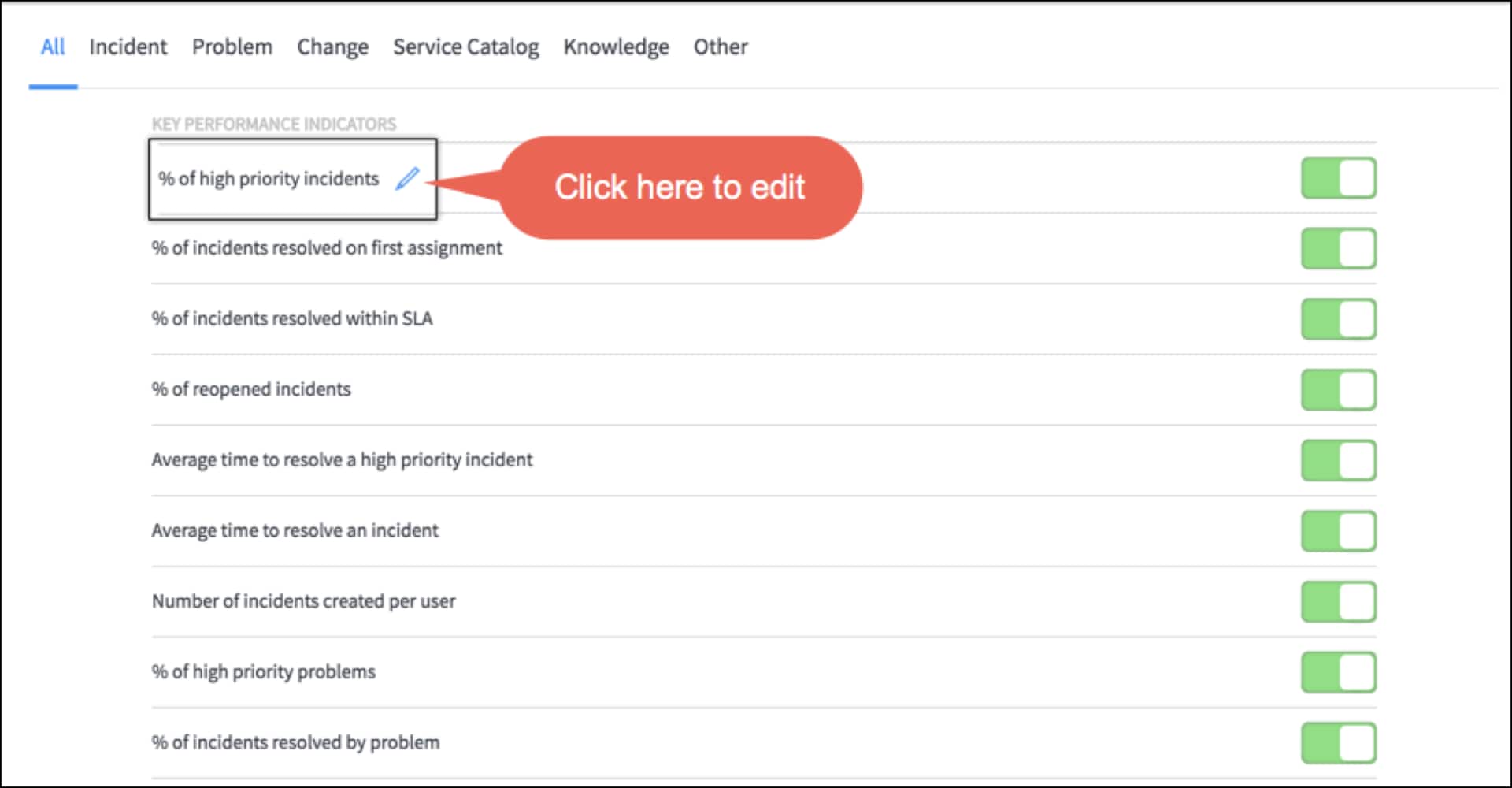Image resolution: width=1512 pixels, height=788 pixels.
Task: Toggle '% of high priority problems' switch
Action: (x=1338, y=672)
